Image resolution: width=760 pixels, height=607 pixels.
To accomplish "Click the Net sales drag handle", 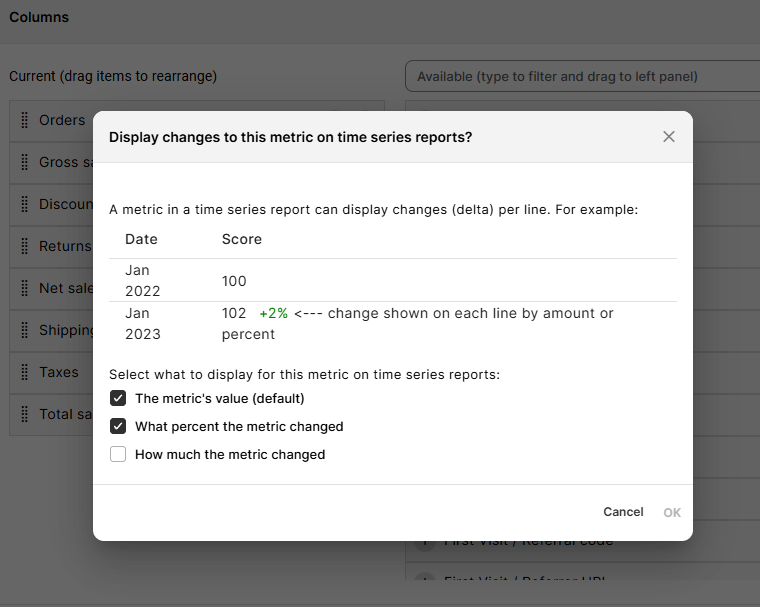I will [x=24, y=288].
